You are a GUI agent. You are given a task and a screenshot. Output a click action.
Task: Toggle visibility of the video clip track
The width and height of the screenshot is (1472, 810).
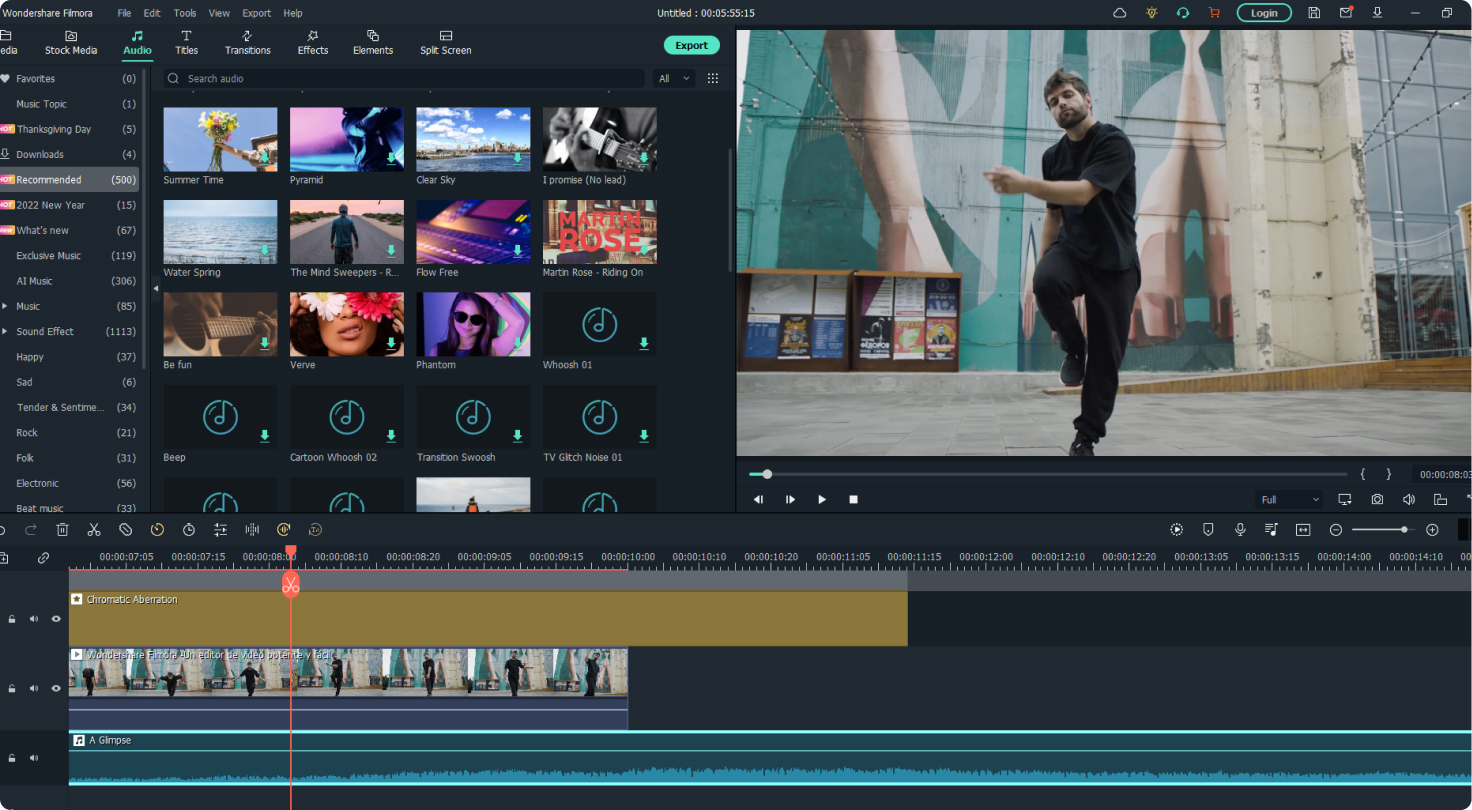pos(56,688)
